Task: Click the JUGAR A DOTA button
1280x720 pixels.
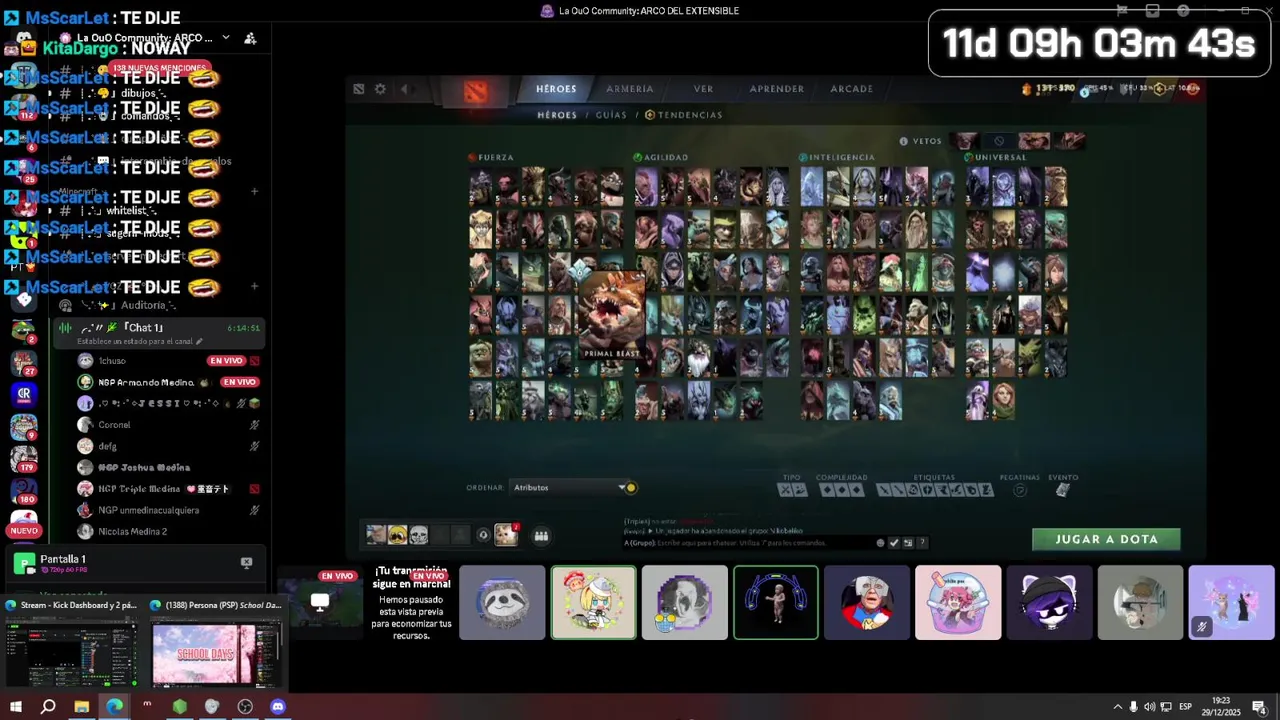Action: [x=1106, y=539]
